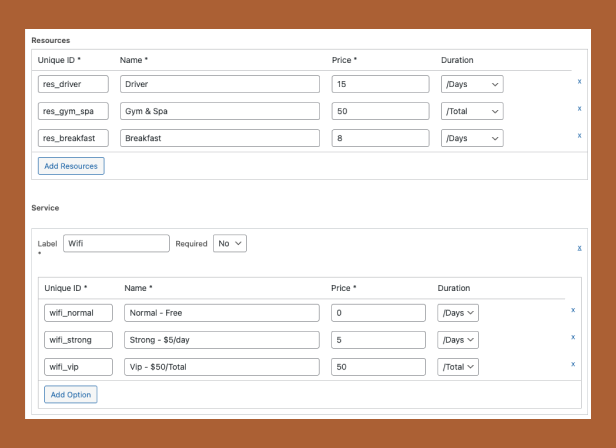
Task: Focus the Wifi label input field
Action: pos(116,243)
